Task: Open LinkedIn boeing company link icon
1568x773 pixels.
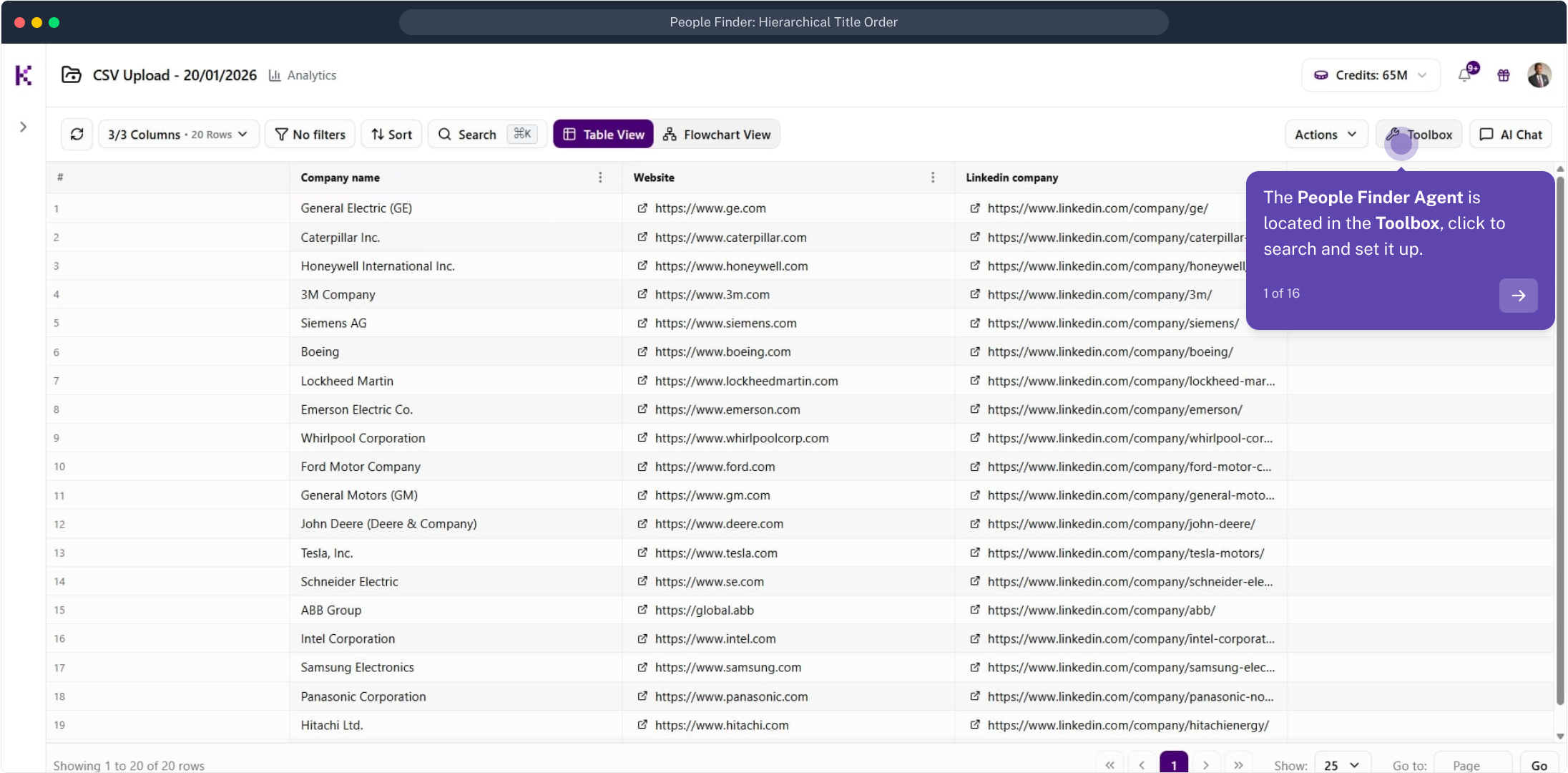Action: click(x=975, y=351)
